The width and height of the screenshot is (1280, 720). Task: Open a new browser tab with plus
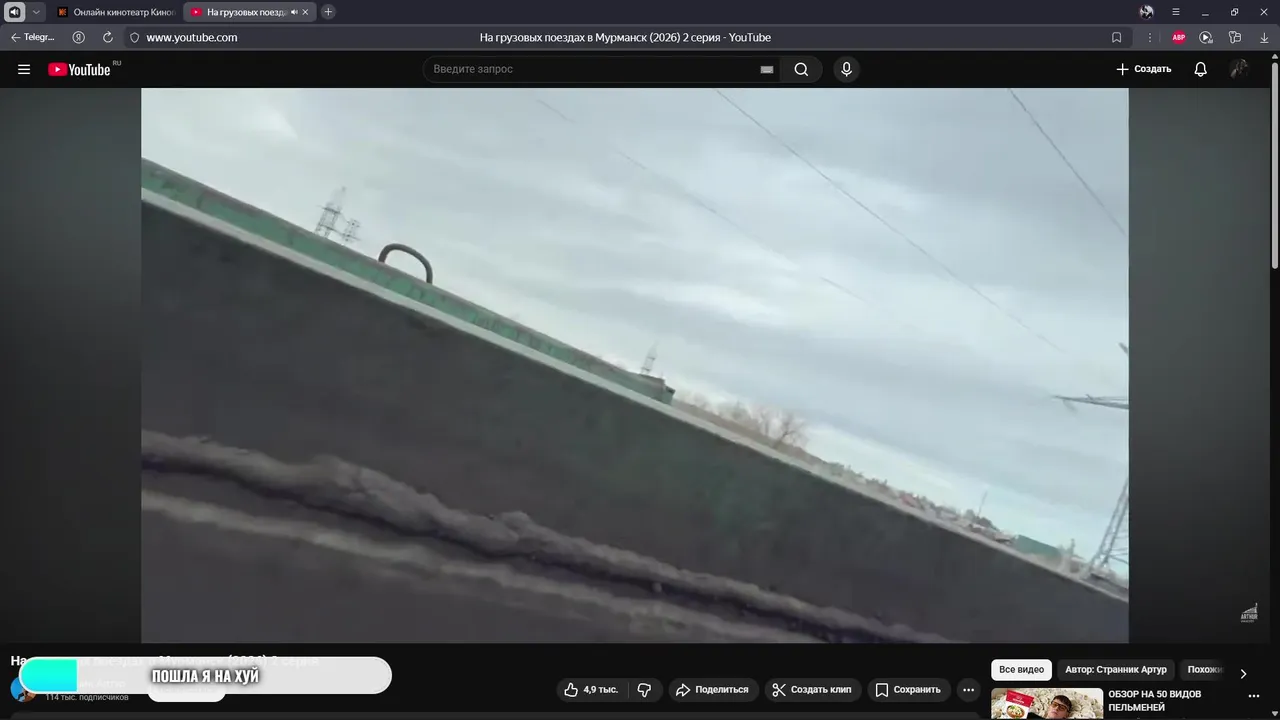[x=328, y=12]
